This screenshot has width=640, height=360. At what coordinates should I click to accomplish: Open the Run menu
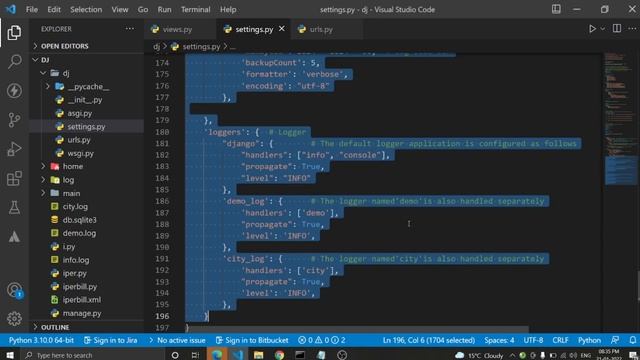[x=164, y=9]
